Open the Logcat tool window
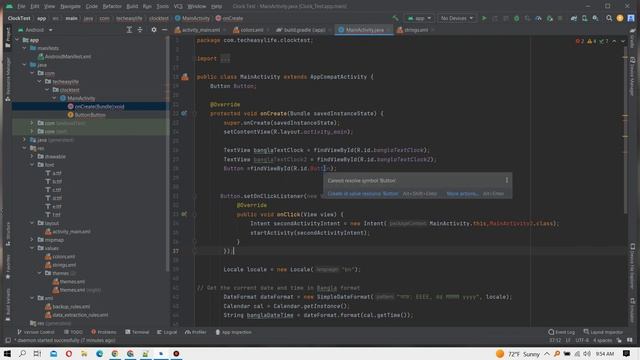Screen dimensions: 640x360 click(167, 332)
